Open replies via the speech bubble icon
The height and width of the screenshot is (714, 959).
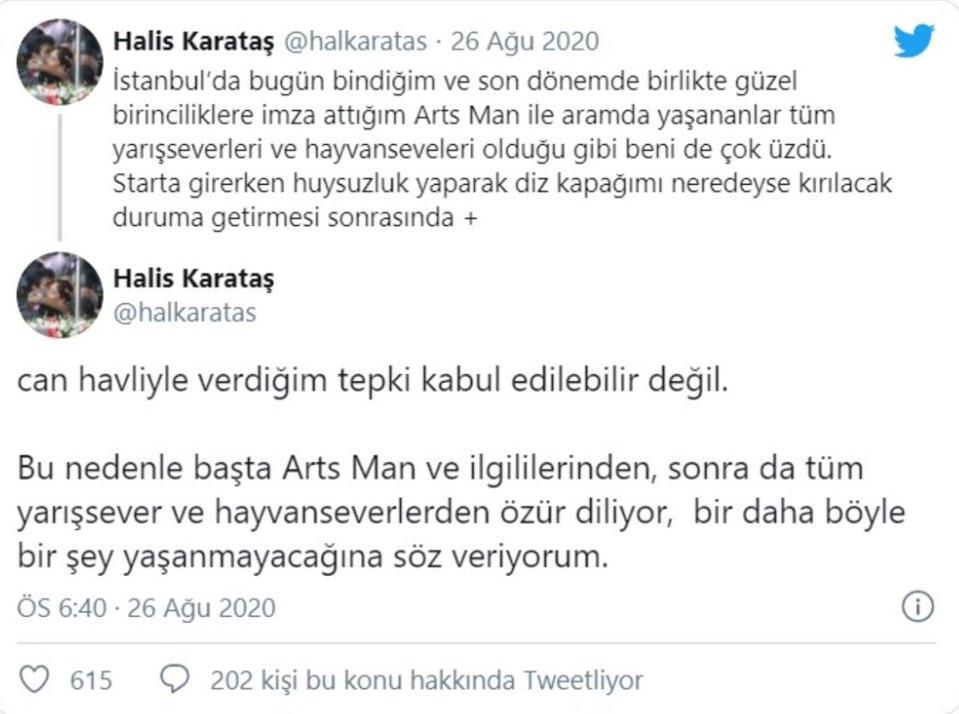[x=176, y=678]
